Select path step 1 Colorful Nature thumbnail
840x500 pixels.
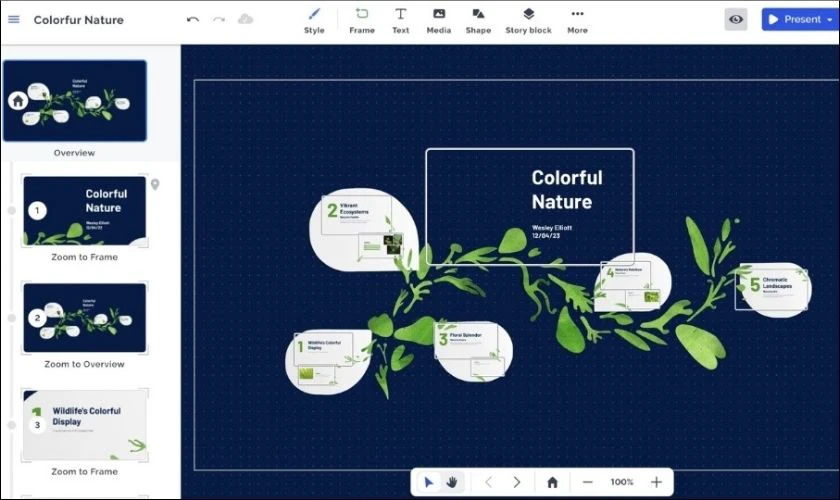click(85, 211)
